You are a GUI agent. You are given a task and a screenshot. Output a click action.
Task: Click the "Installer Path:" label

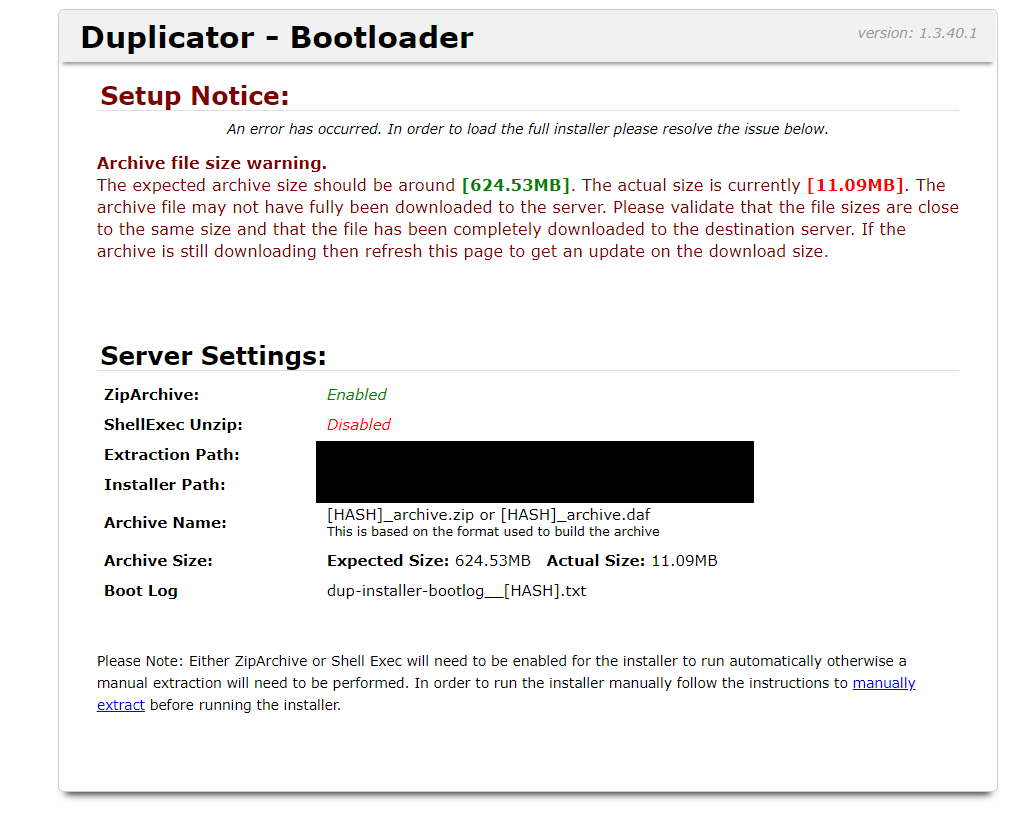click(x=165, y=485)
